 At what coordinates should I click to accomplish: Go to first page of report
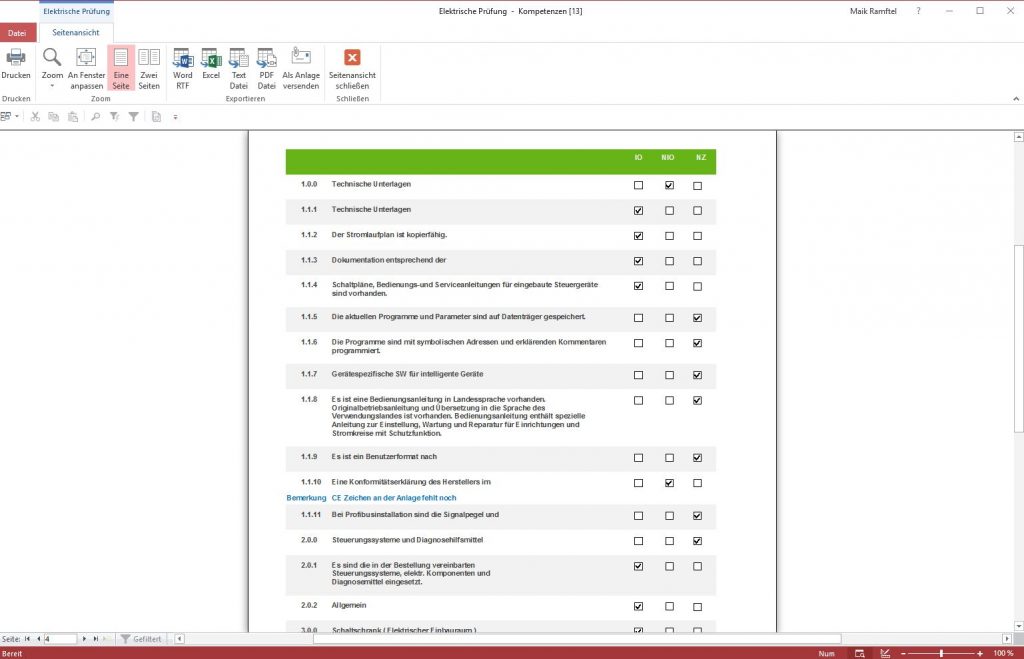tap(27, 639)
